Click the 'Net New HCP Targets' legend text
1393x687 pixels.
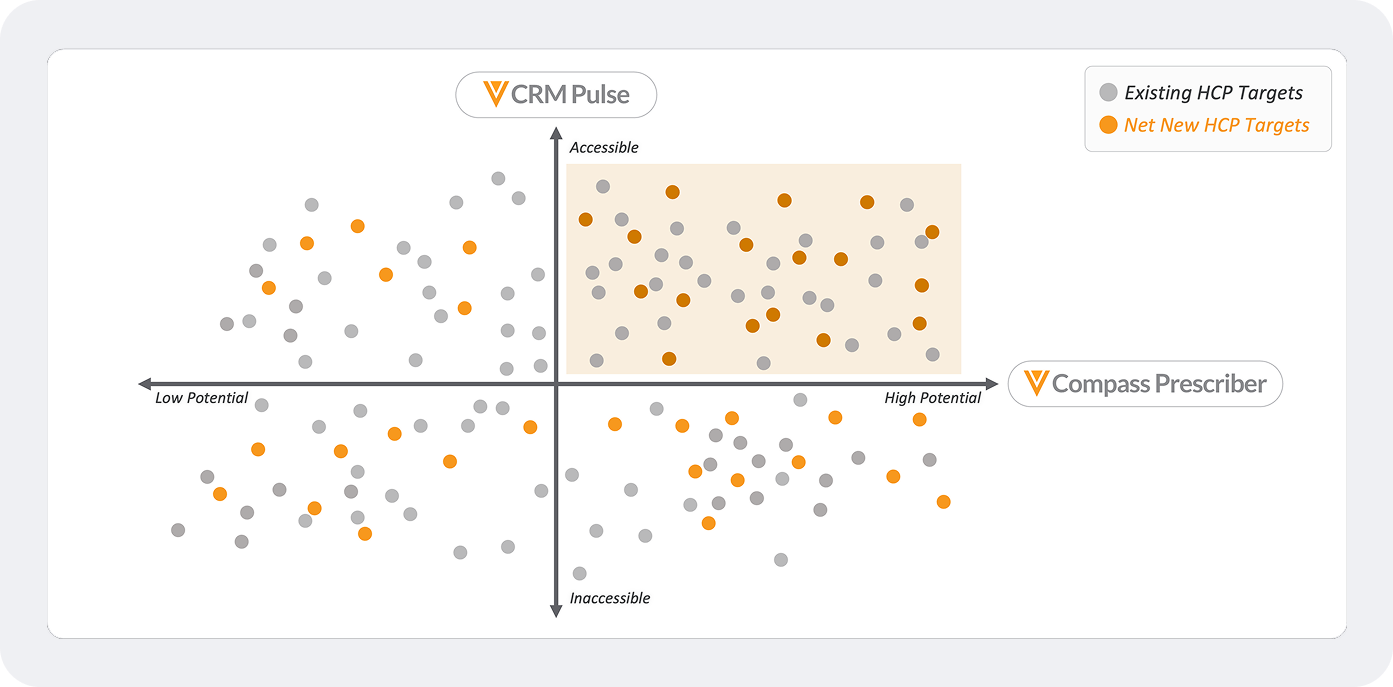pyautogui.click(x=1216, y=125)
